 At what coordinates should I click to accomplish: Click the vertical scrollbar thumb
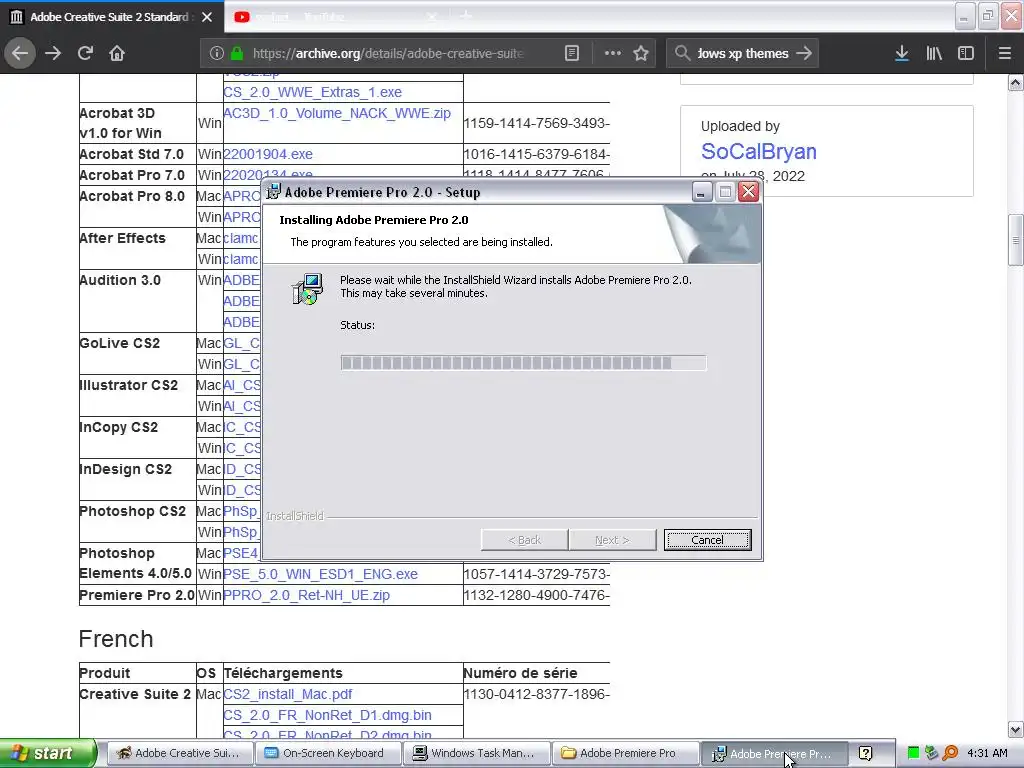[x=1015, y=240]
